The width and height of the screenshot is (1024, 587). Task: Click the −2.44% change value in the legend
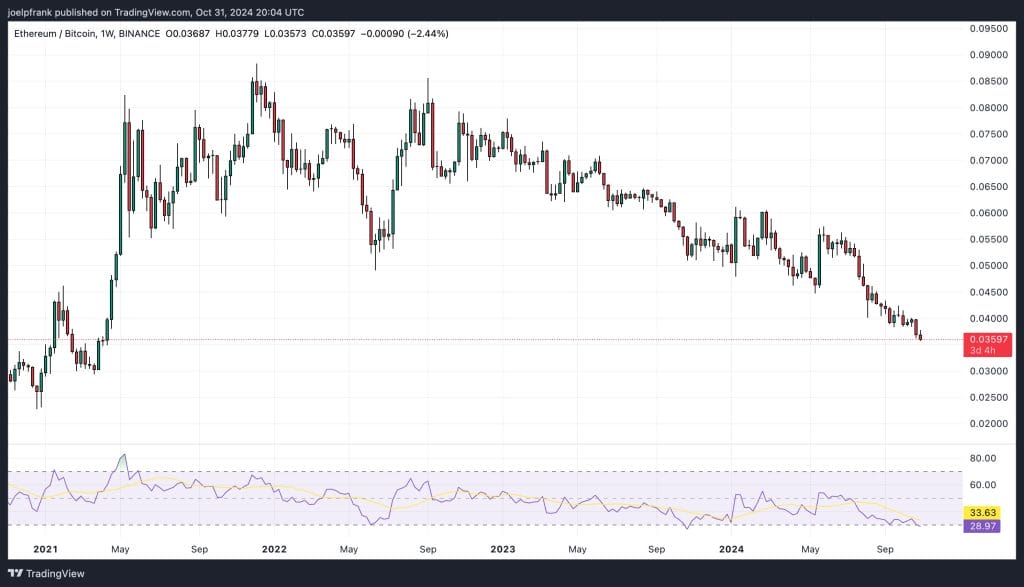[x=428, y=33]
